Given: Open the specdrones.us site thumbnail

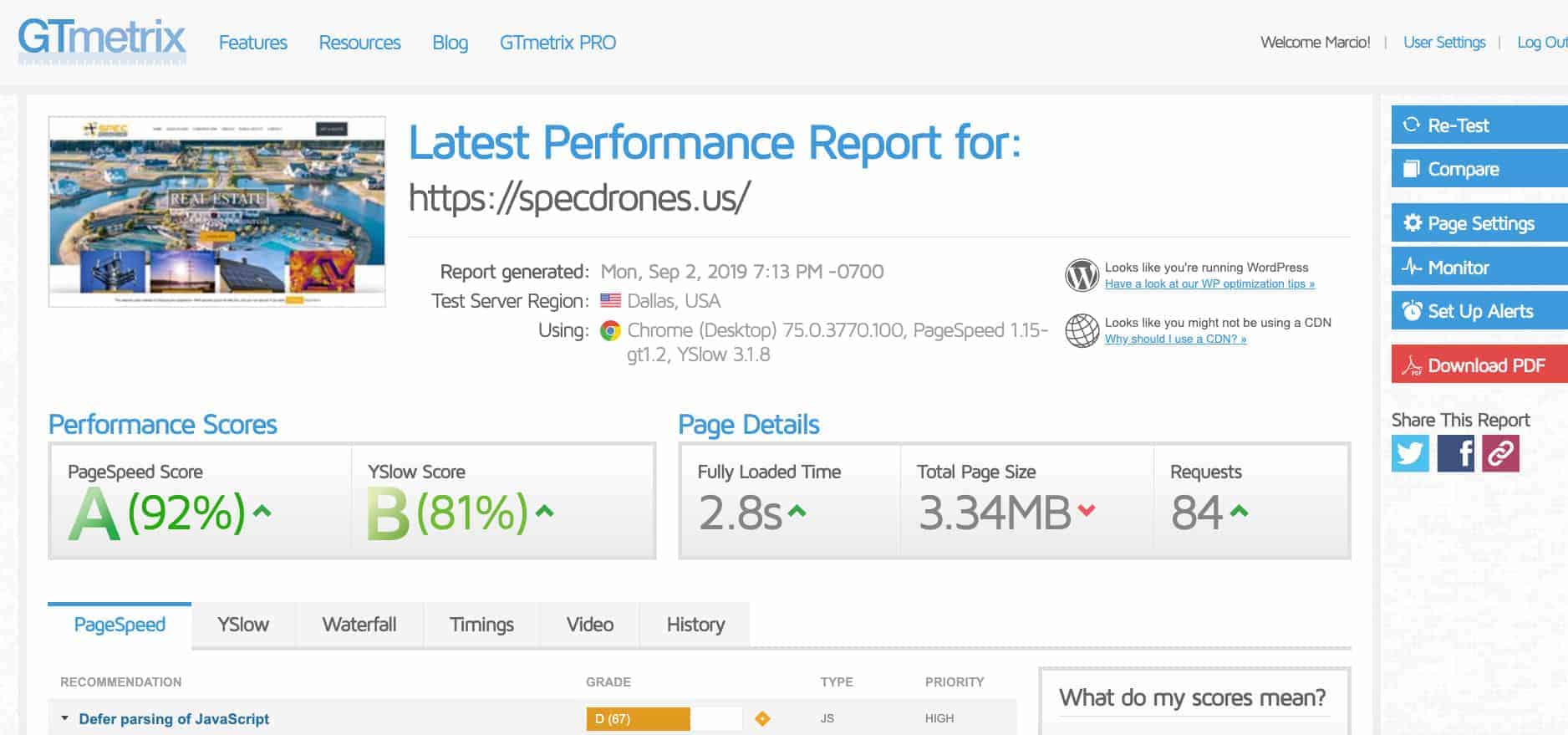Looking at the screenshot, I should 217,212.
